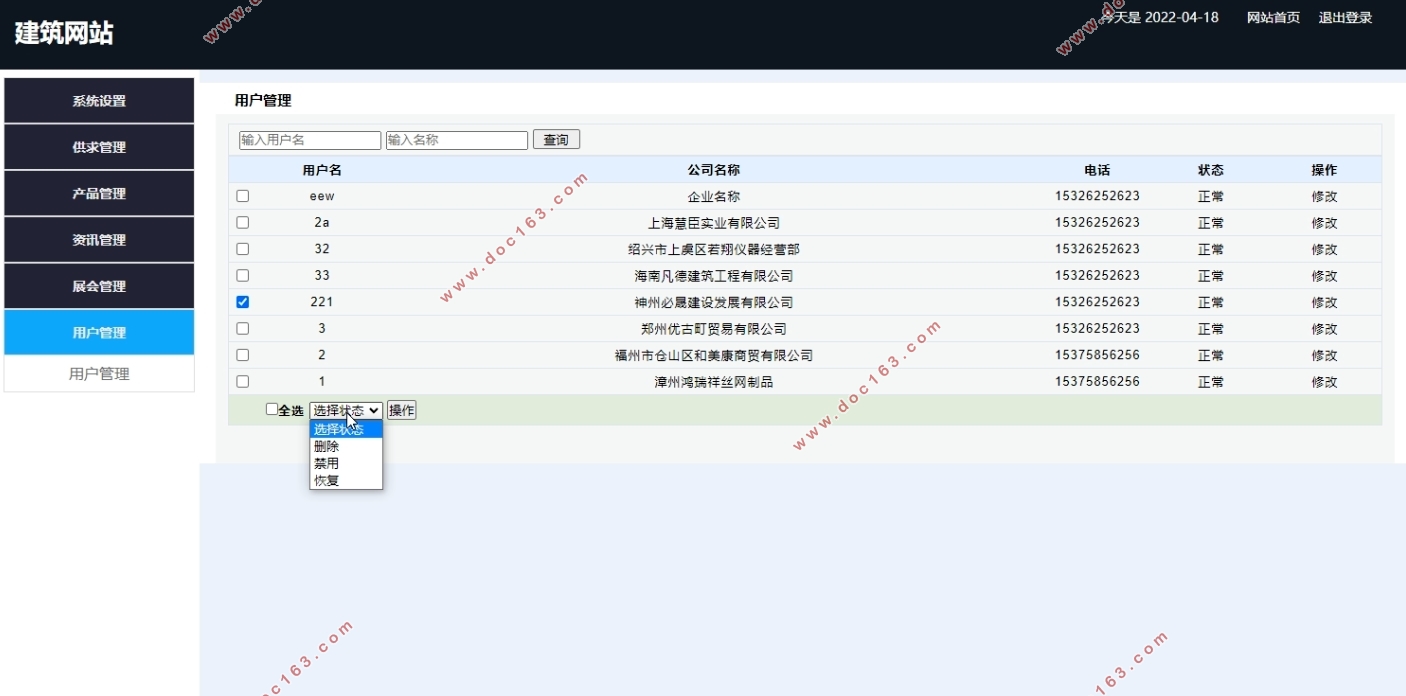1406x696 pixels.
Task: Click 正常 status in the 海南凡德建筑工程有限公司 row
Action: (1211, 276)
